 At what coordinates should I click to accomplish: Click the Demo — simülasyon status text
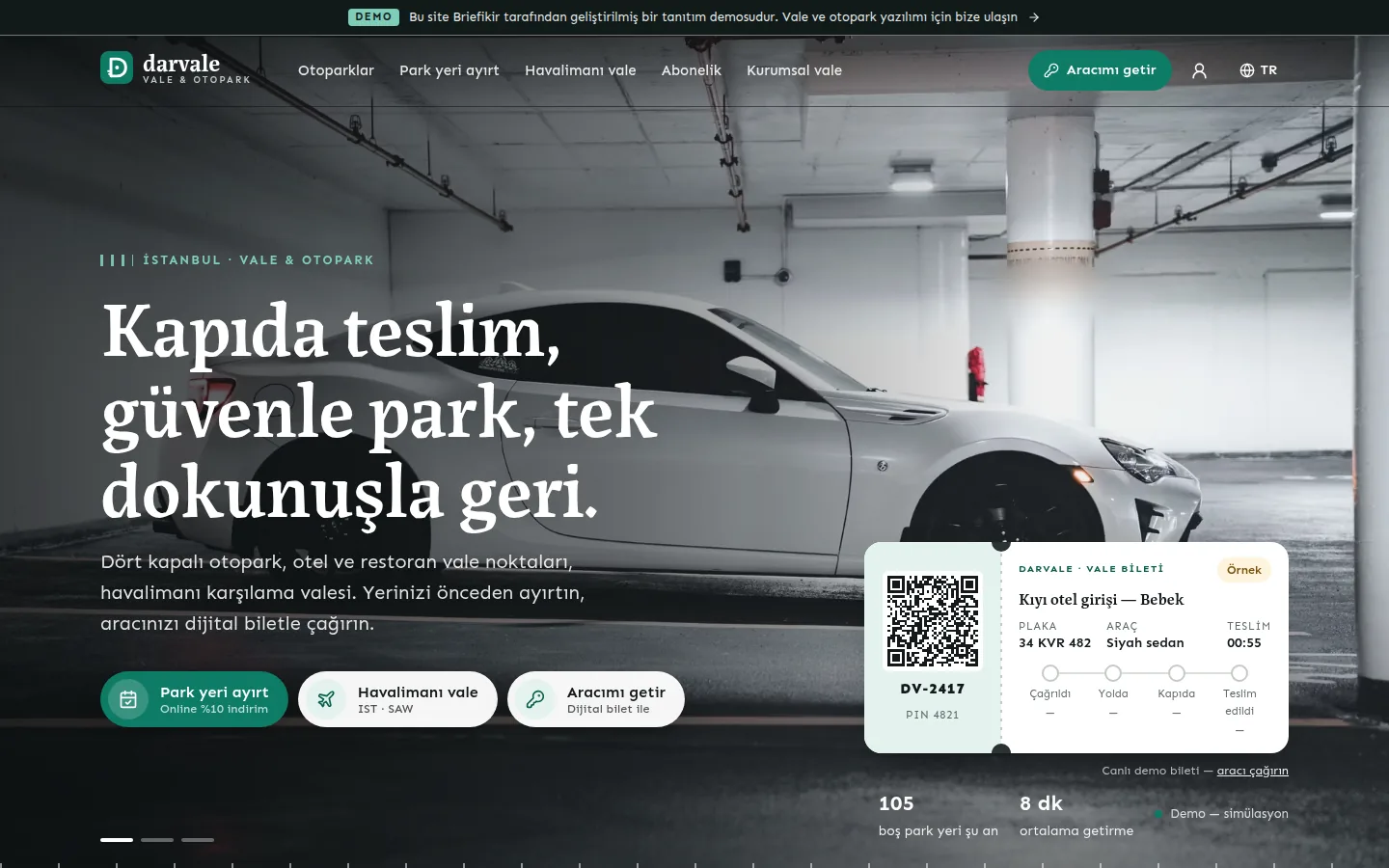click(1229, 814)
